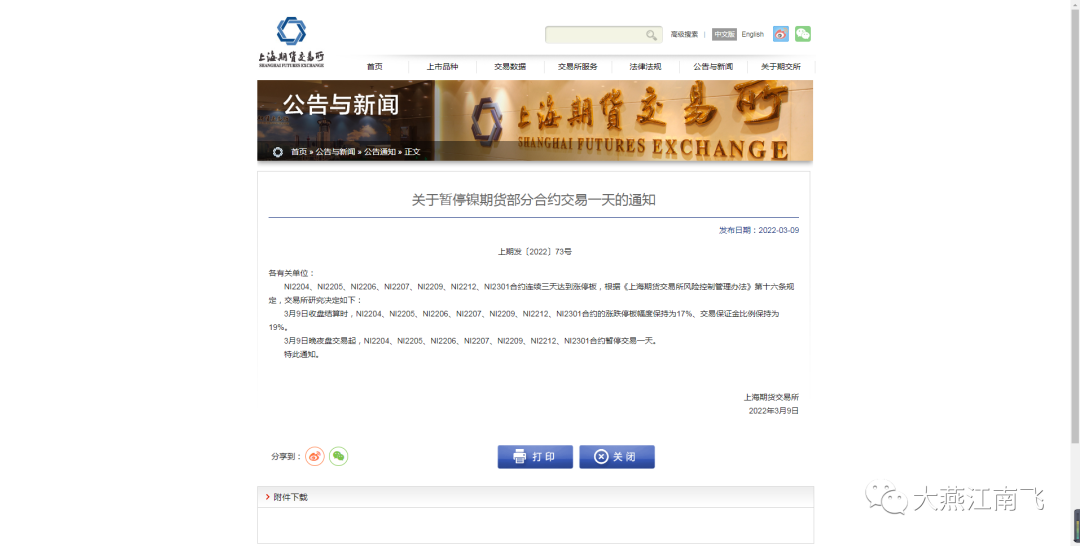The height and width of the screenshot is (546, 1080).
Task: Go to 首页 in breadcrumb
Action: coord(298,152)
